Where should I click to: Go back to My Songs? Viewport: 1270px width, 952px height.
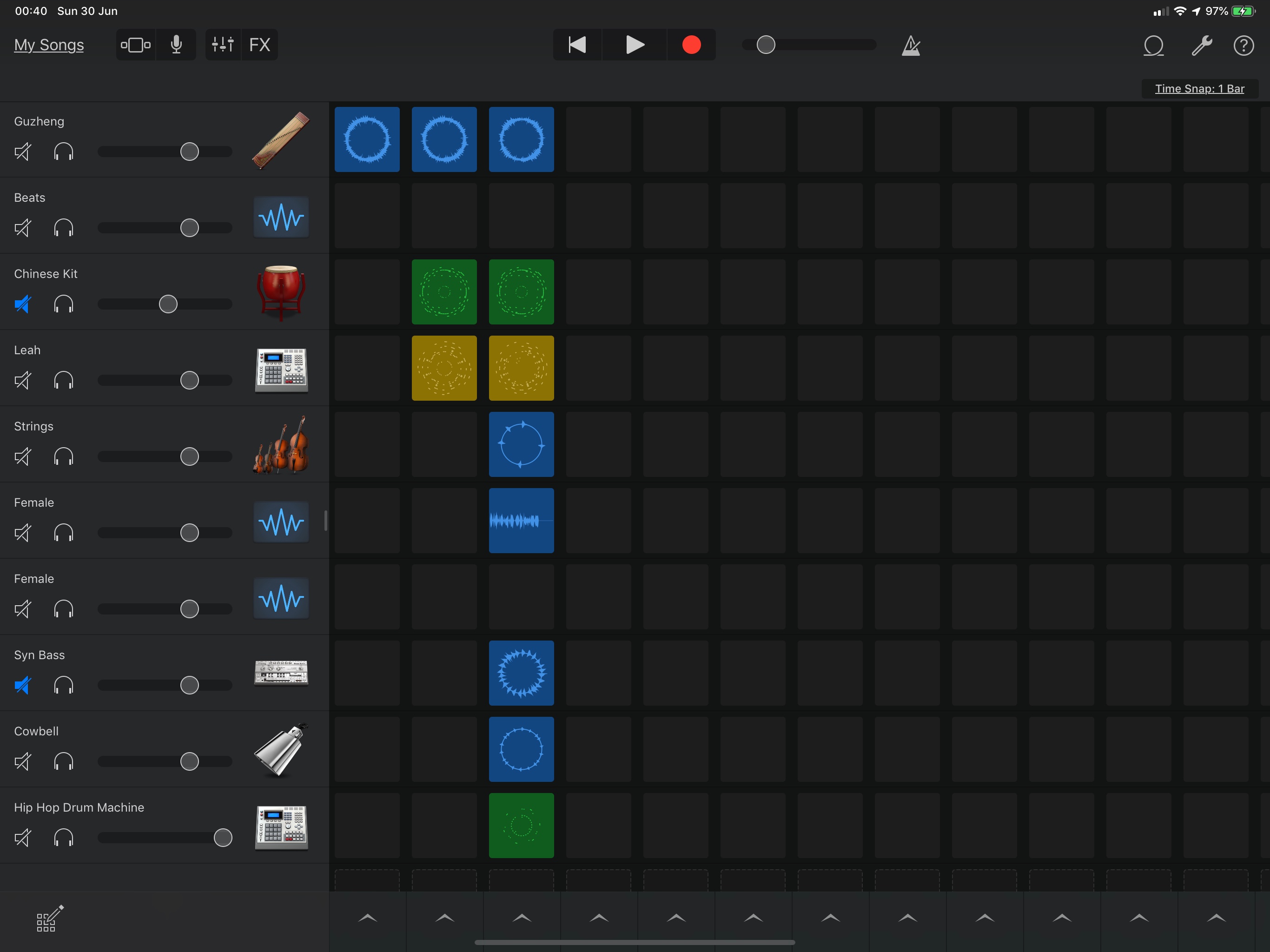(x=49, y=45)
